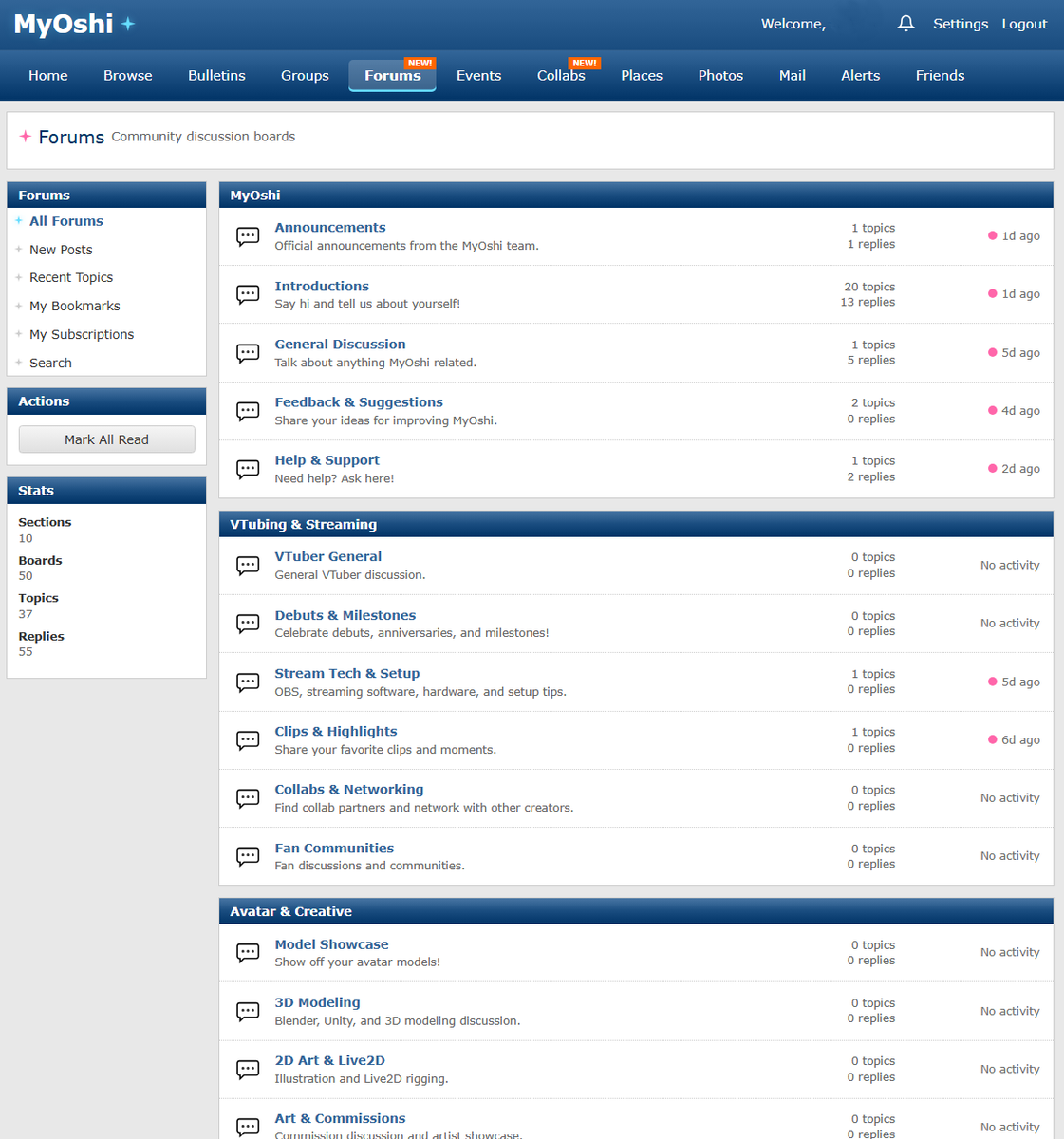This screenshot has width=1064, height=1139.
Task: Open the Bulletins tab
Action: click(216, 76)
